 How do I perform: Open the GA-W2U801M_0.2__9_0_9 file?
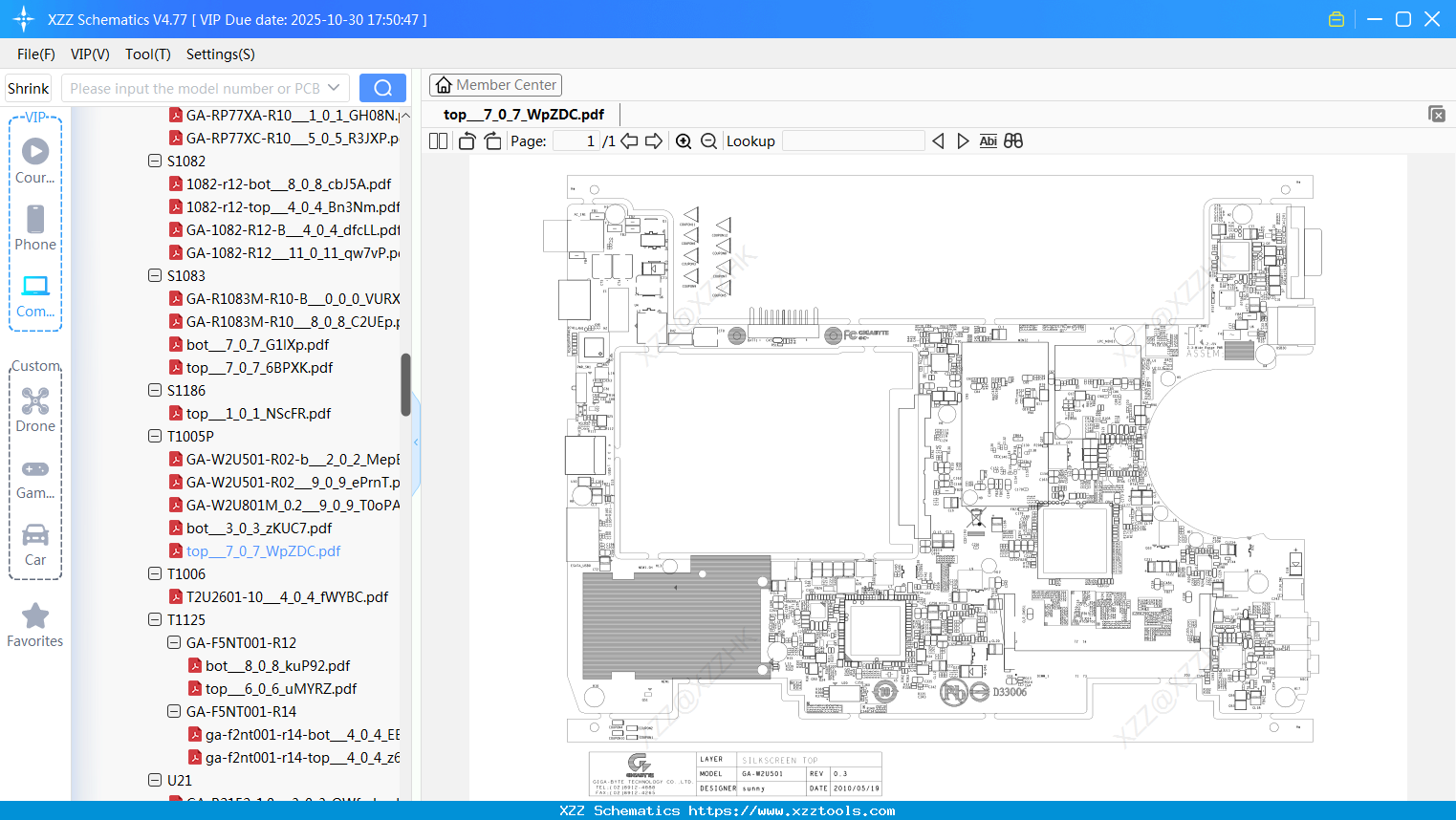pos(293,505)
